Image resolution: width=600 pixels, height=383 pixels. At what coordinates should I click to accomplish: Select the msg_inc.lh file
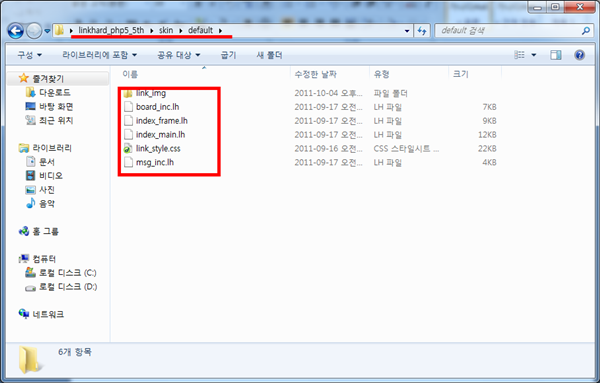155,162
